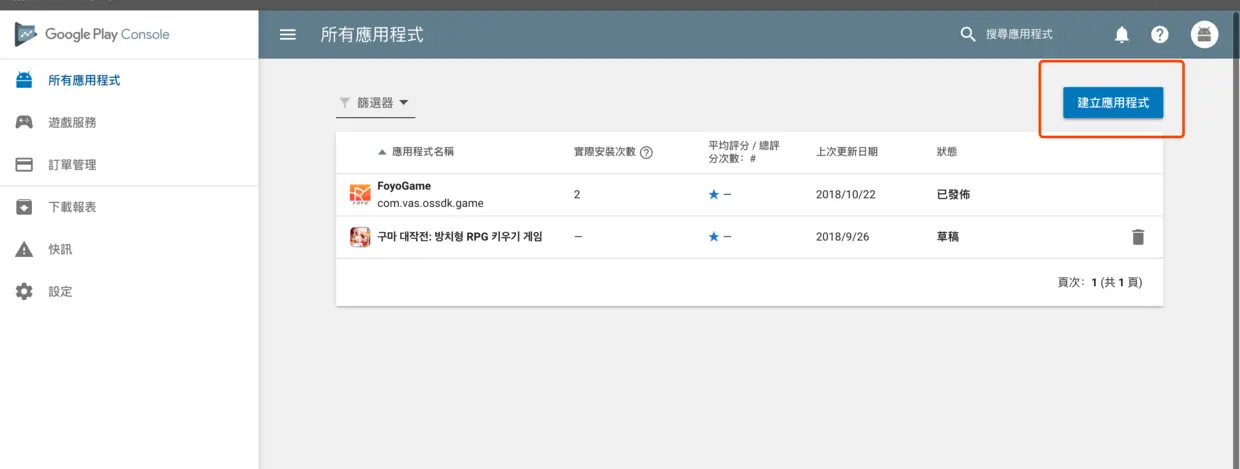This screenshot has height=469, width=1240.
Task: Sort by 應用程式名稱 column arrow
Action: [382, 152]
